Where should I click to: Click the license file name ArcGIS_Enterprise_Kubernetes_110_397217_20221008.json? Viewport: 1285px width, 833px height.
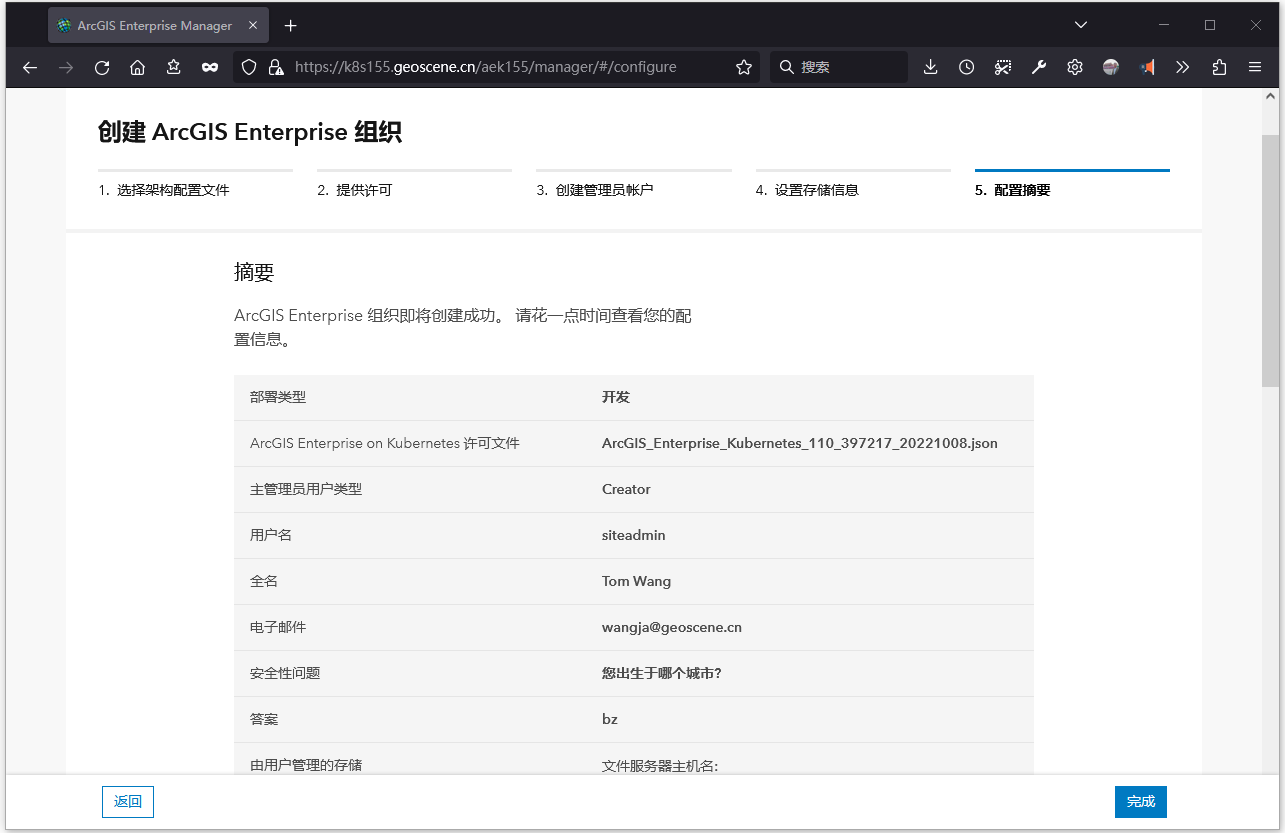coord(800,443)
